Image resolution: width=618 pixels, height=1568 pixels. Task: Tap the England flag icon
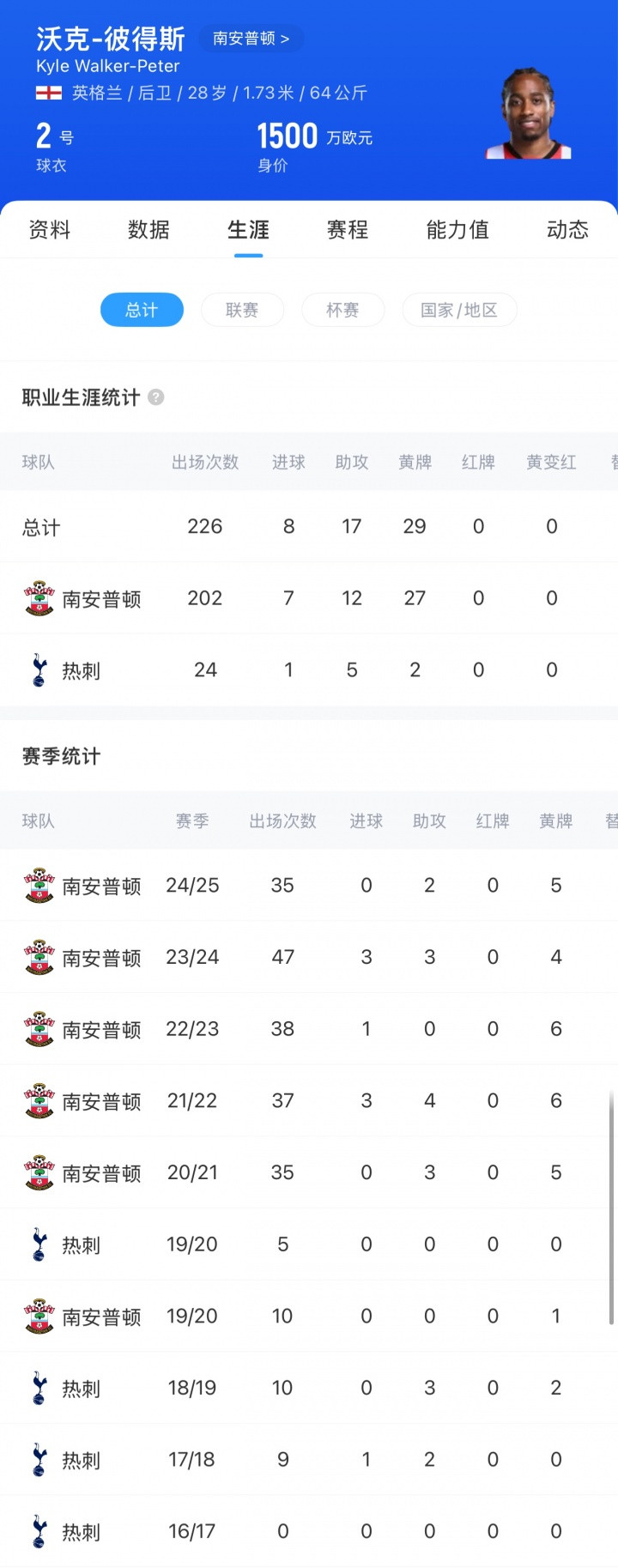pos(48,93)
